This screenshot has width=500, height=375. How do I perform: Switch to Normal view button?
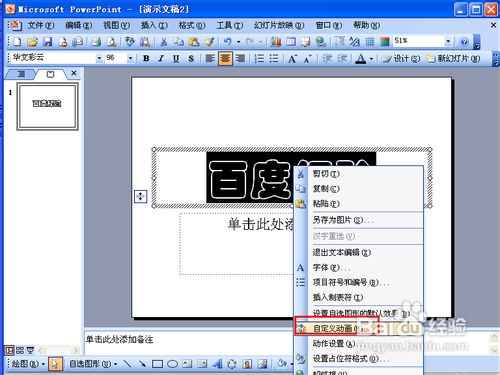coord(10,350)
